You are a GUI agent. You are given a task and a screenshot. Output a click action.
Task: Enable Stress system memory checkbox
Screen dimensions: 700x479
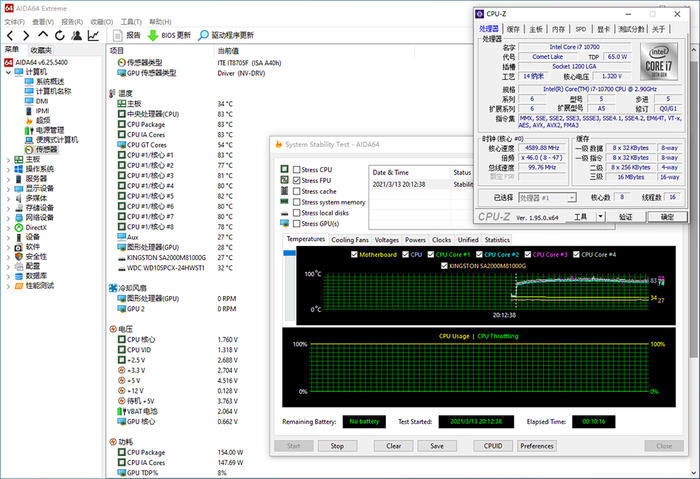point(296,202)
